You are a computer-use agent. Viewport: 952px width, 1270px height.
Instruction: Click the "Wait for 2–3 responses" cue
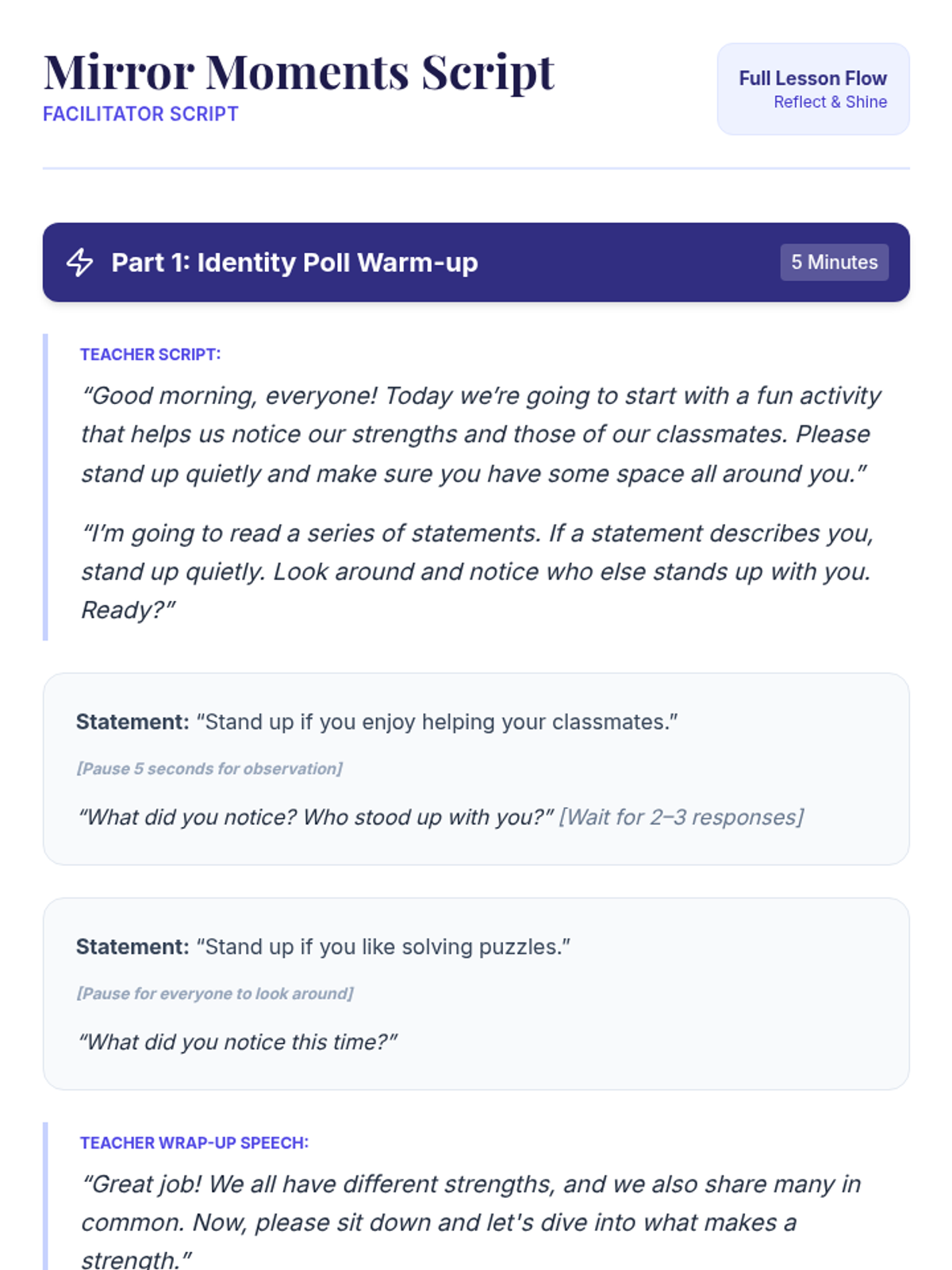tap(681, 818)
